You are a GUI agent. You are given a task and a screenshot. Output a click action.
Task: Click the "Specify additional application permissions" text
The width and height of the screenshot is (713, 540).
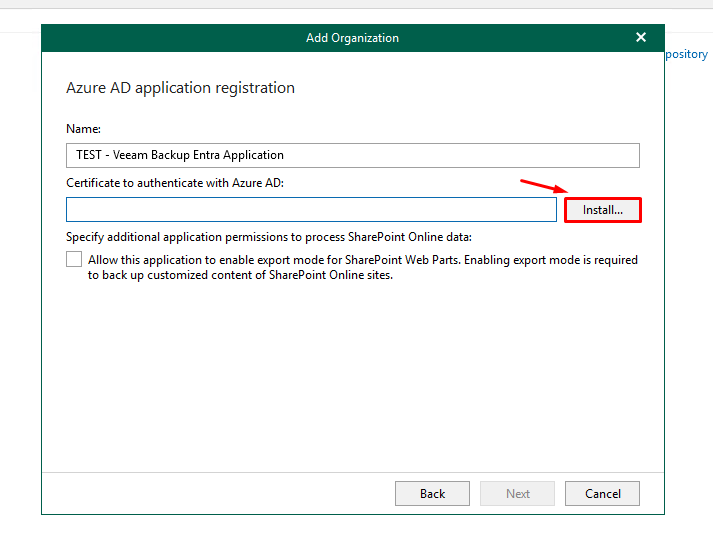[x=268, y=237]
